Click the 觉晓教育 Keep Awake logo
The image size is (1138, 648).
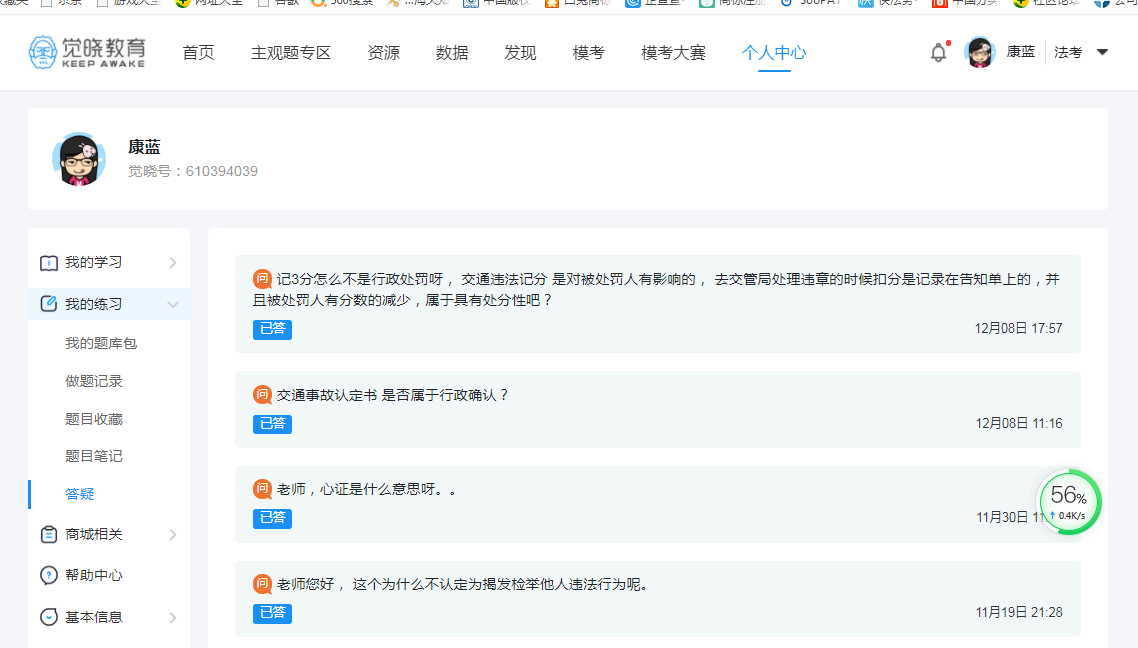point(87,52)
